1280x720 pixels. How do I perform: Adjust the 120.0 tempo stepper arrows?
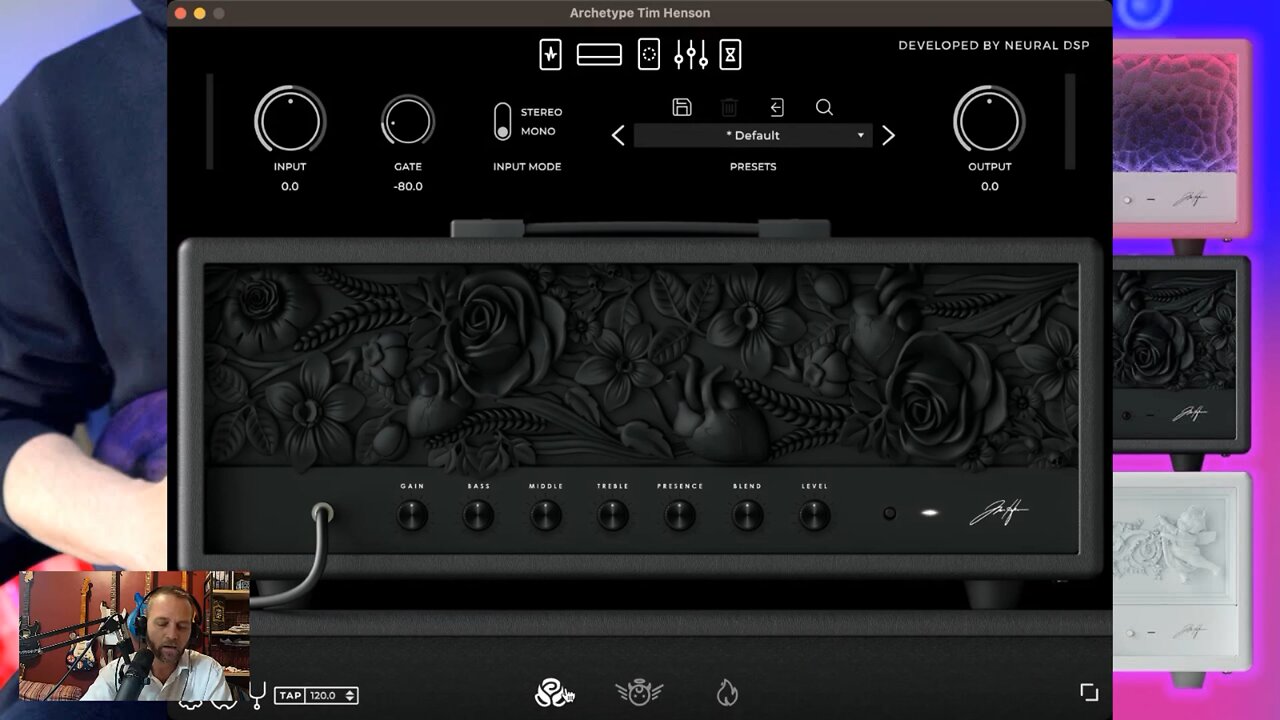pyautogui.click(x=349, y=695)
